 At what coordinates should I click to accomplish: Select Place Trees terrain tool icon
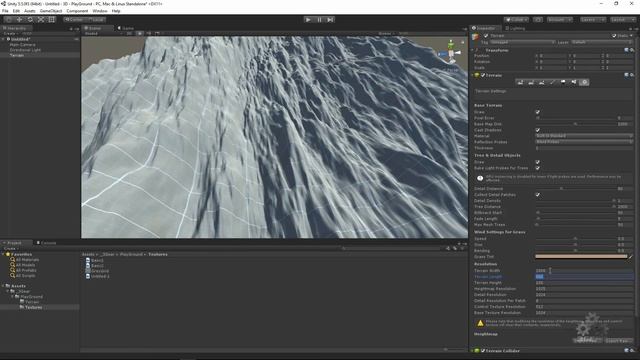click(x=563, y=82)
